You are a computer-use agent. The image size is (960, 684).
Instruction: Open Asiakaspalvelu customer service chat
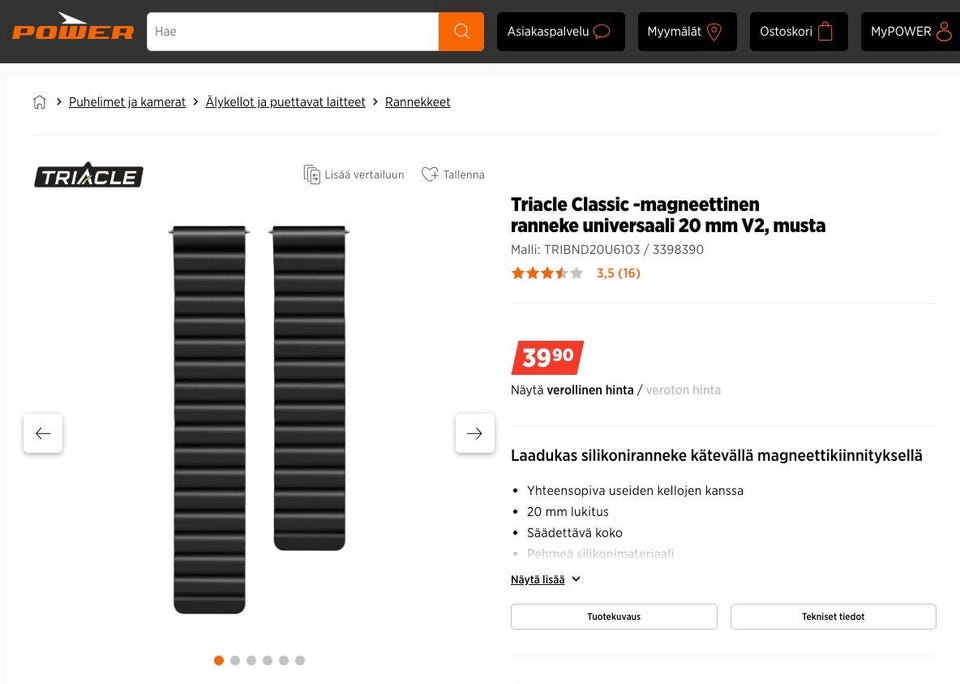(560, 32)
